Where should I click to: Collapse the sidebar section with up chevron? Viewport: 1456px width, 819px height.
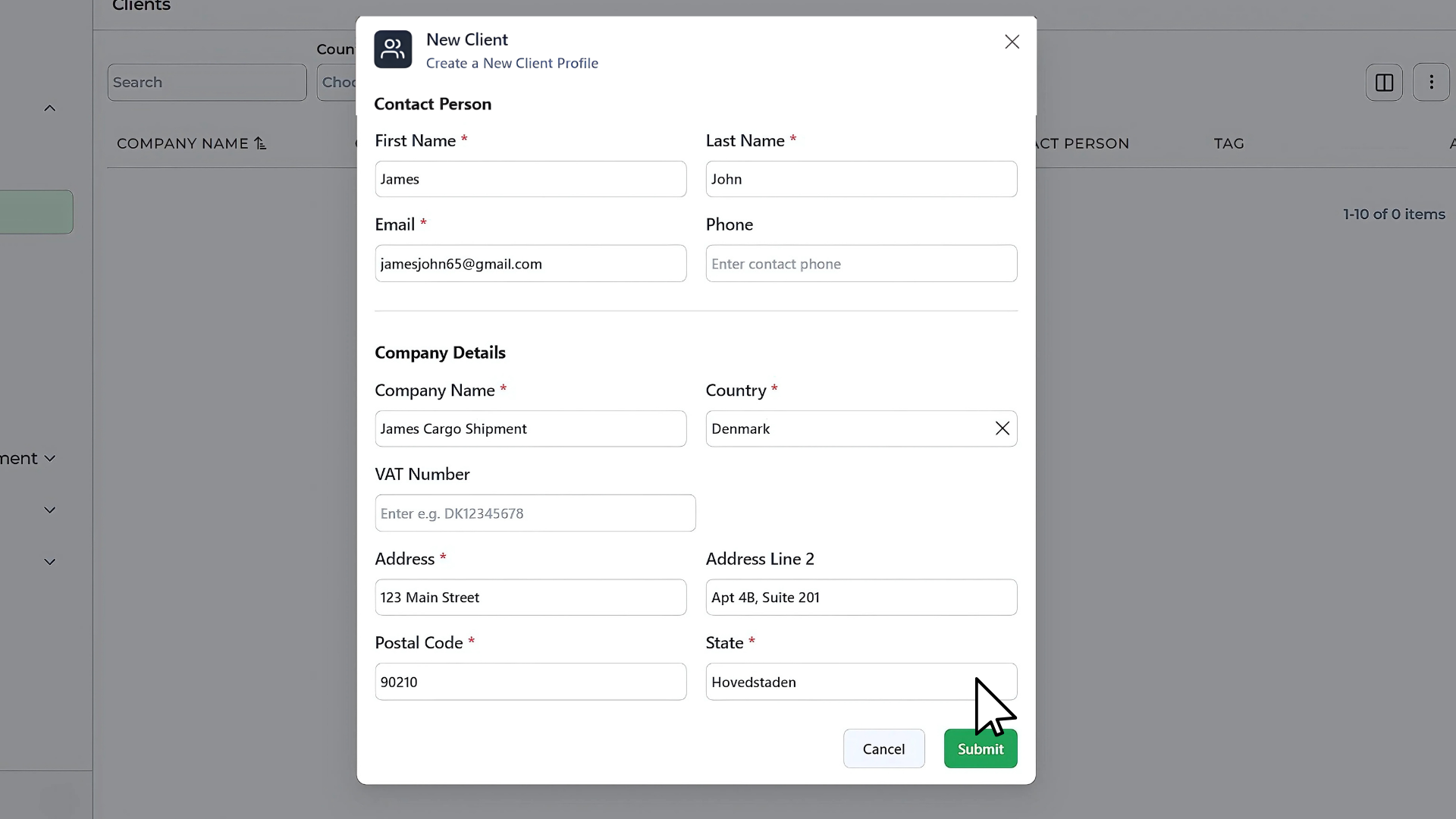click(x=50, y=108)
